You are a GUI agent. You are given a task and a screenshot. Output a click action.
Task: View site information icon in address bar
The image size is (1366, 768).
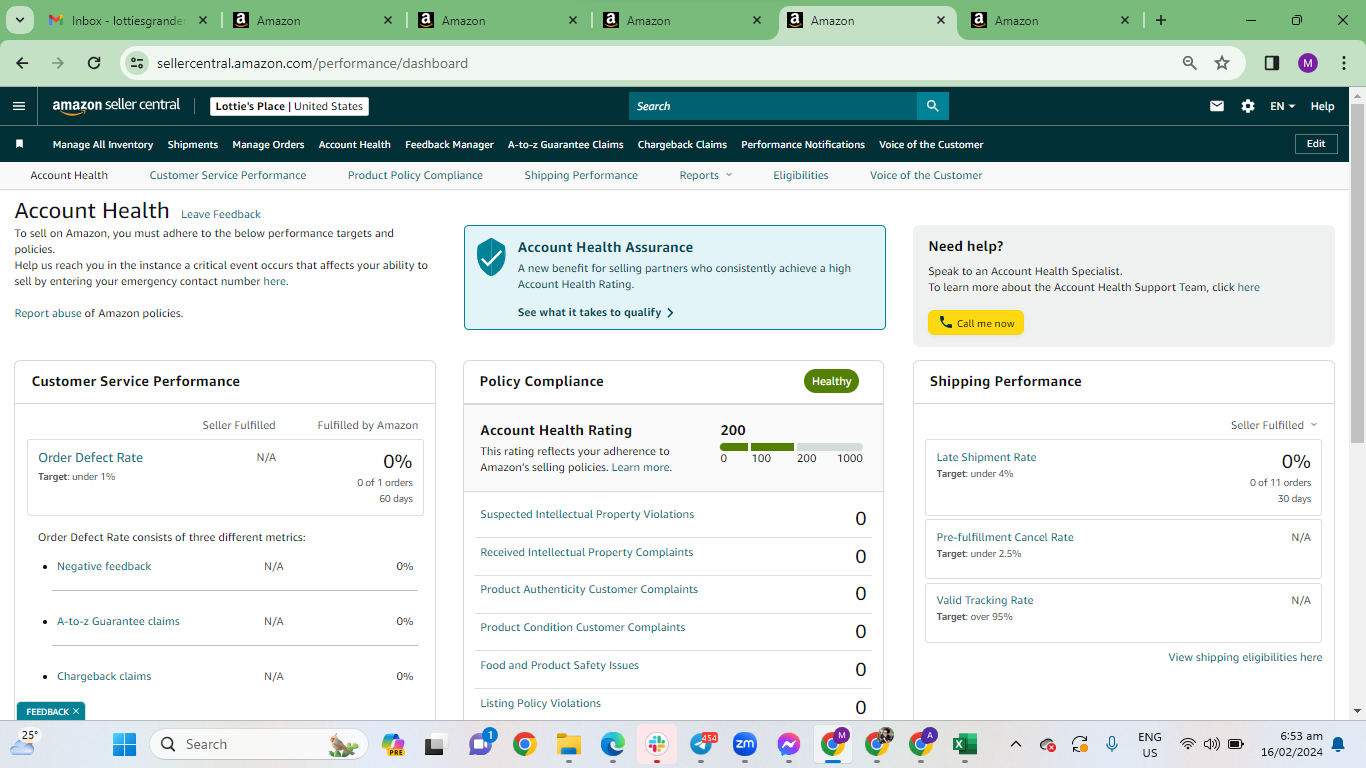[x=138, y=63]
